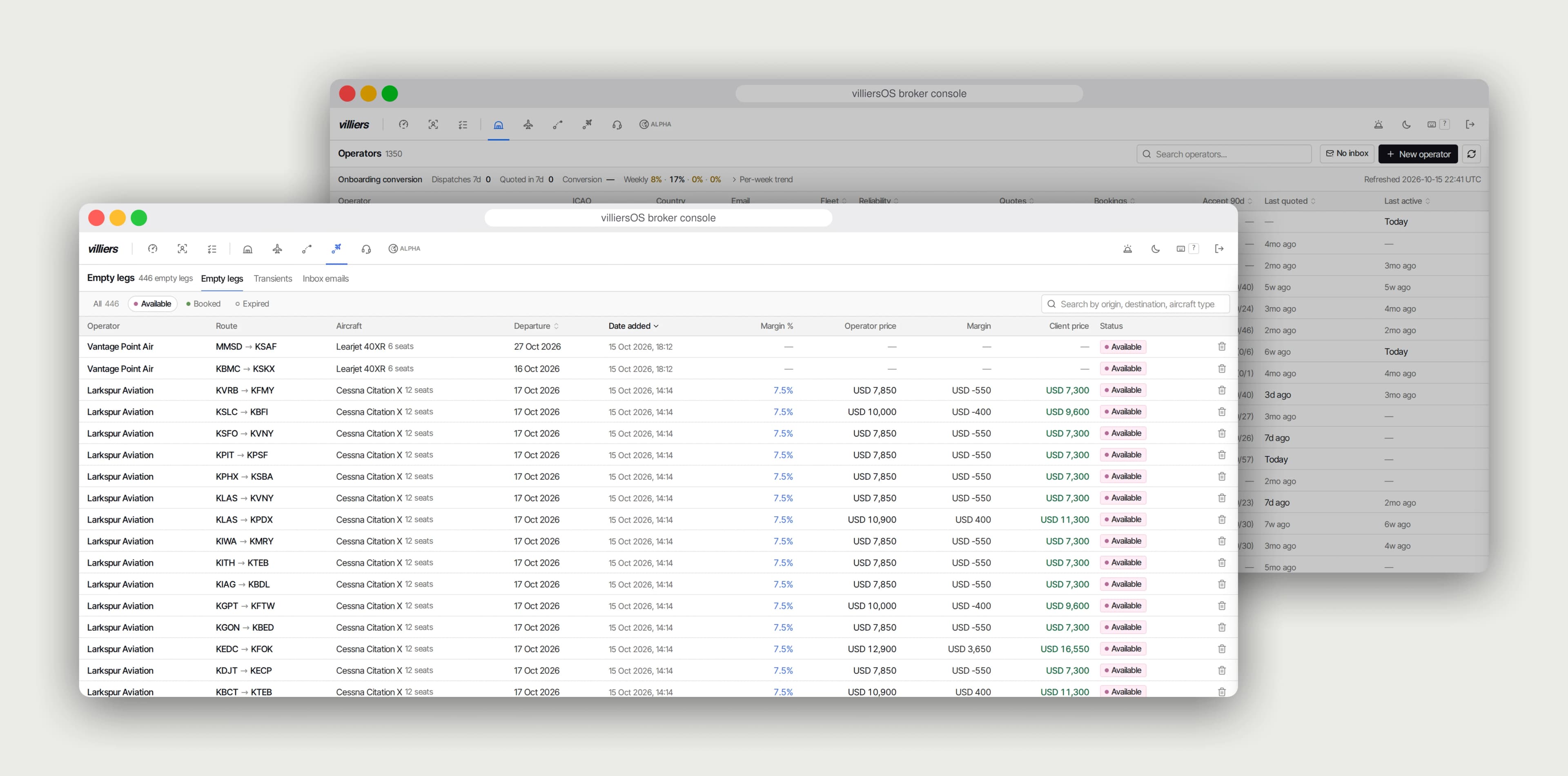Delete the MMSD → KSAF empty leg row
The width and height of the screenshot is (1568, 776).
[x=1222, y=346]
